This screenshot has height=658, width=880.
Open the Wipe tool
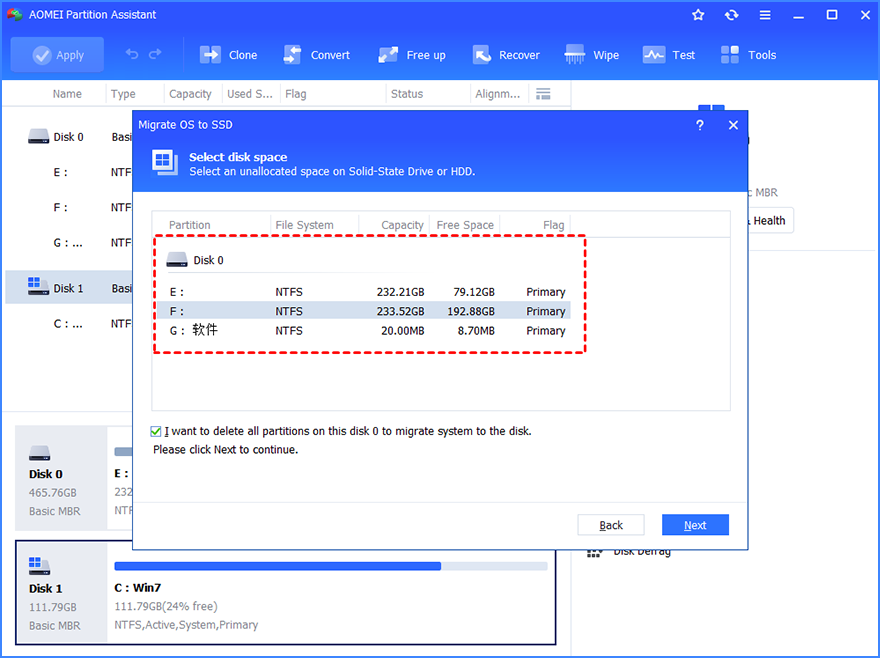[592, 55]
